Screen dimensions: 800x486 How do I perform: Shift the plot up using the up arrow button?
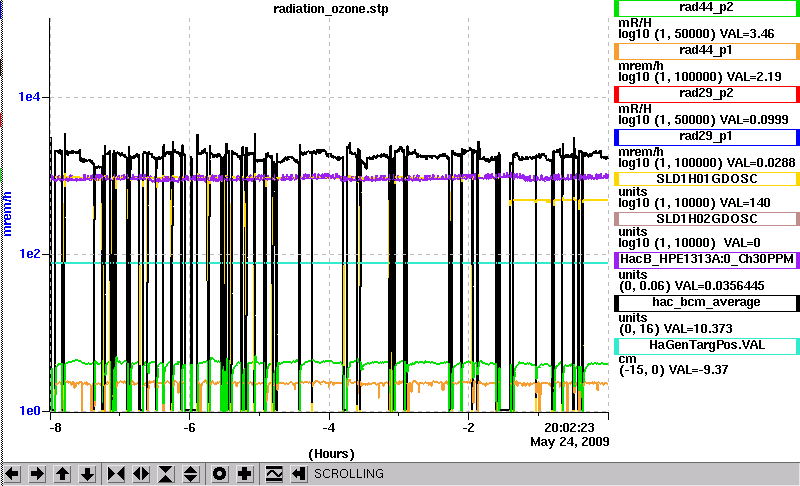click(62, 474)
